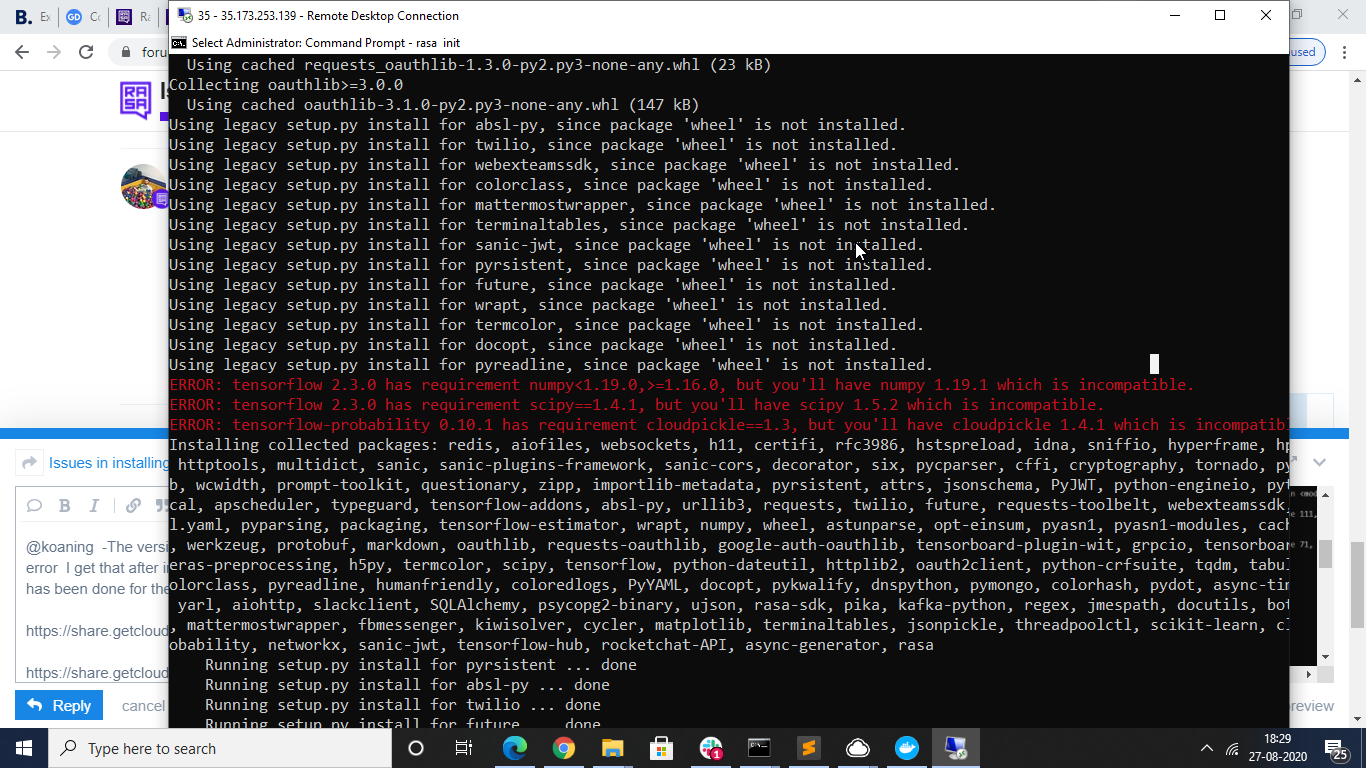Click the Cortana circle icon in taskbar

click(x=416, y=748)
